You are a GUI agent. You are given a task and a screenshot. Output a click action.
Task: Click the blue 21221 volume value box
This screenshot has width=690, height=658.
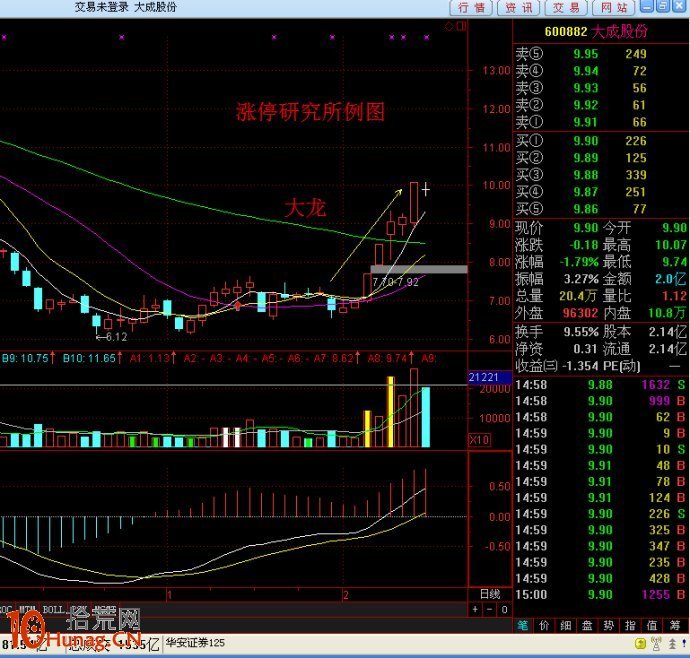tap(489, 377)
